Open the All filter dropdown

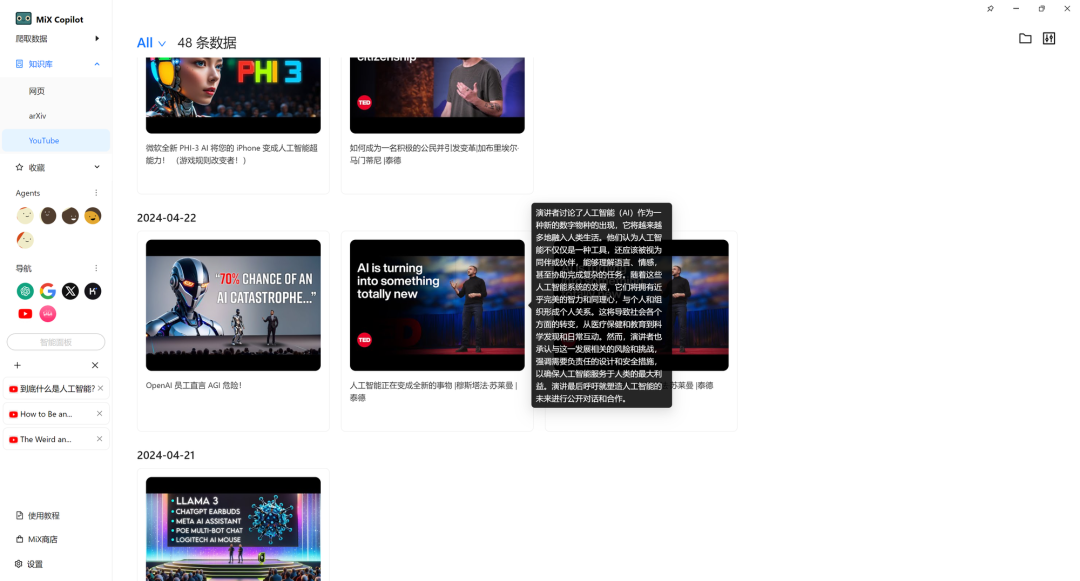[152, 43]
